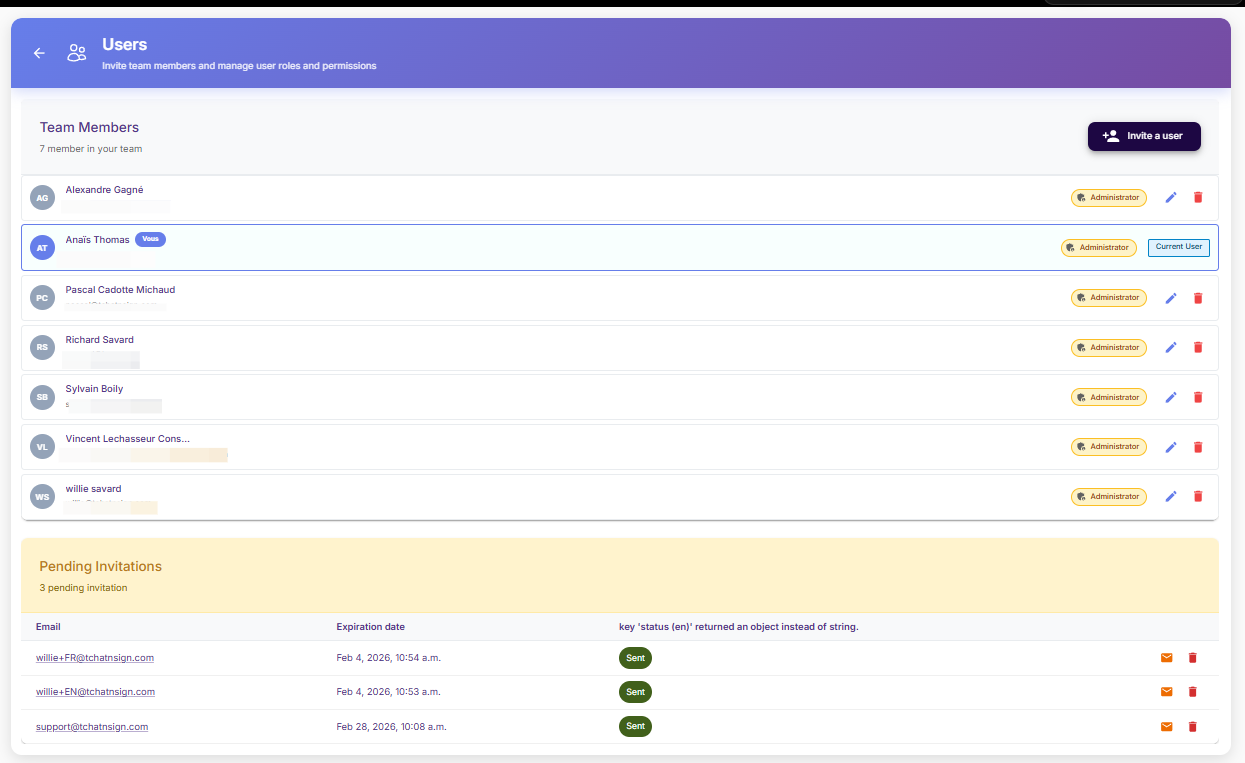Viewport: 1245px width, 763px height.
Task: Open the willie+FR@tchatnsign.com email link
Action: tap(95, 658)
